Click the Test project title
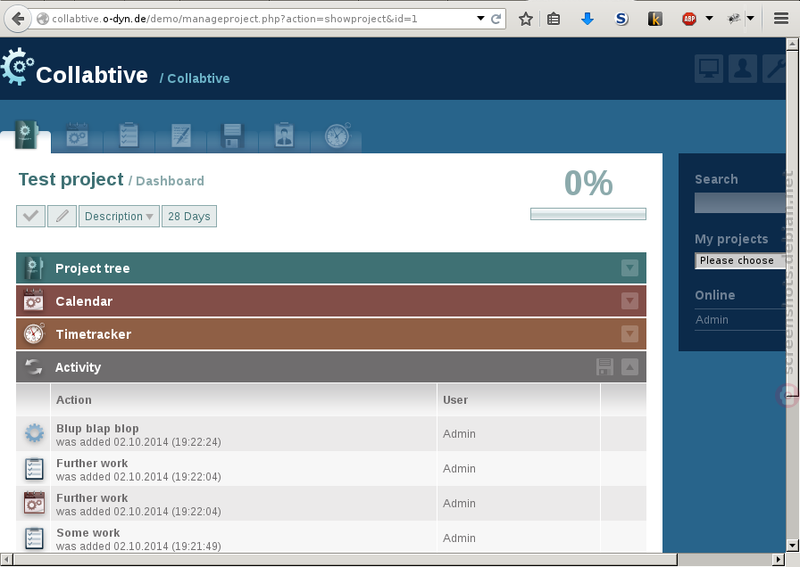Screen dimensions: 800x567 (x=71, y=179)
